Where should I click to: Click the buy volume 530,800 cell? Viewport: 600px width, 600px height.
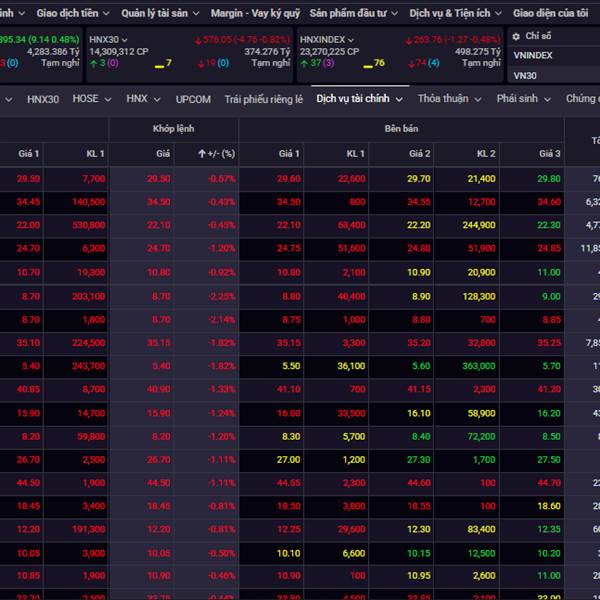click(x=88, y=225)
